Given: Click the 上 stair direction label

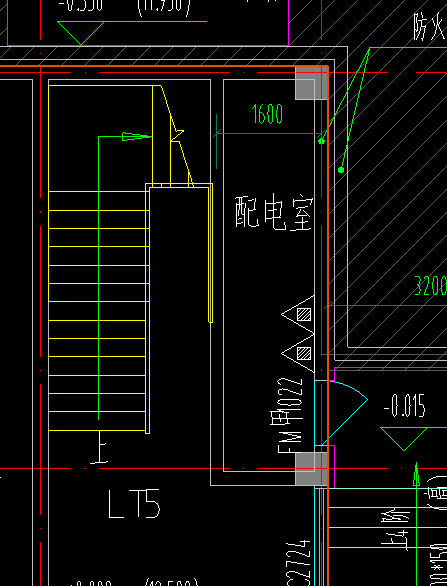Looking at the screenshot, I should (99, 447).
